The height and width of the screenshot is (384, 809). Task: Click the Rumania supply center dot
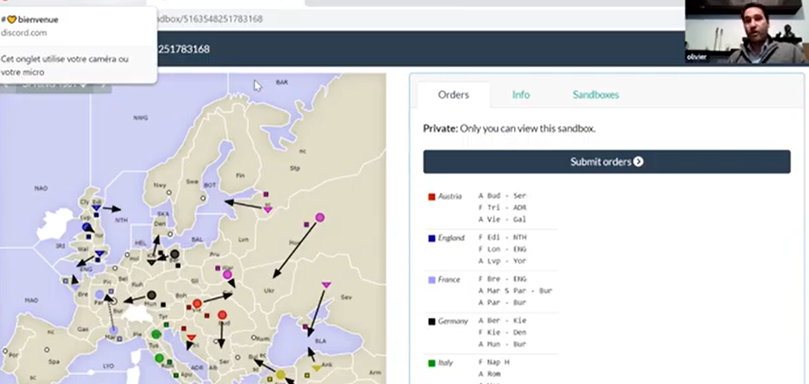(254, 338)
